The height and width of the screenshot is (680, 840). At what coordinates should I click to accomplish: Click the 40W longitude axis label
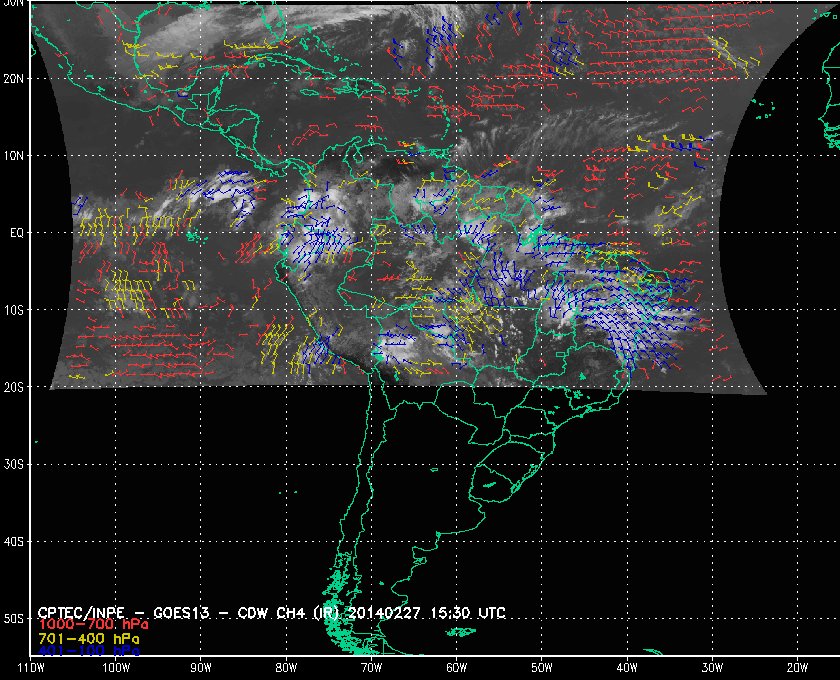click(626, 667)
